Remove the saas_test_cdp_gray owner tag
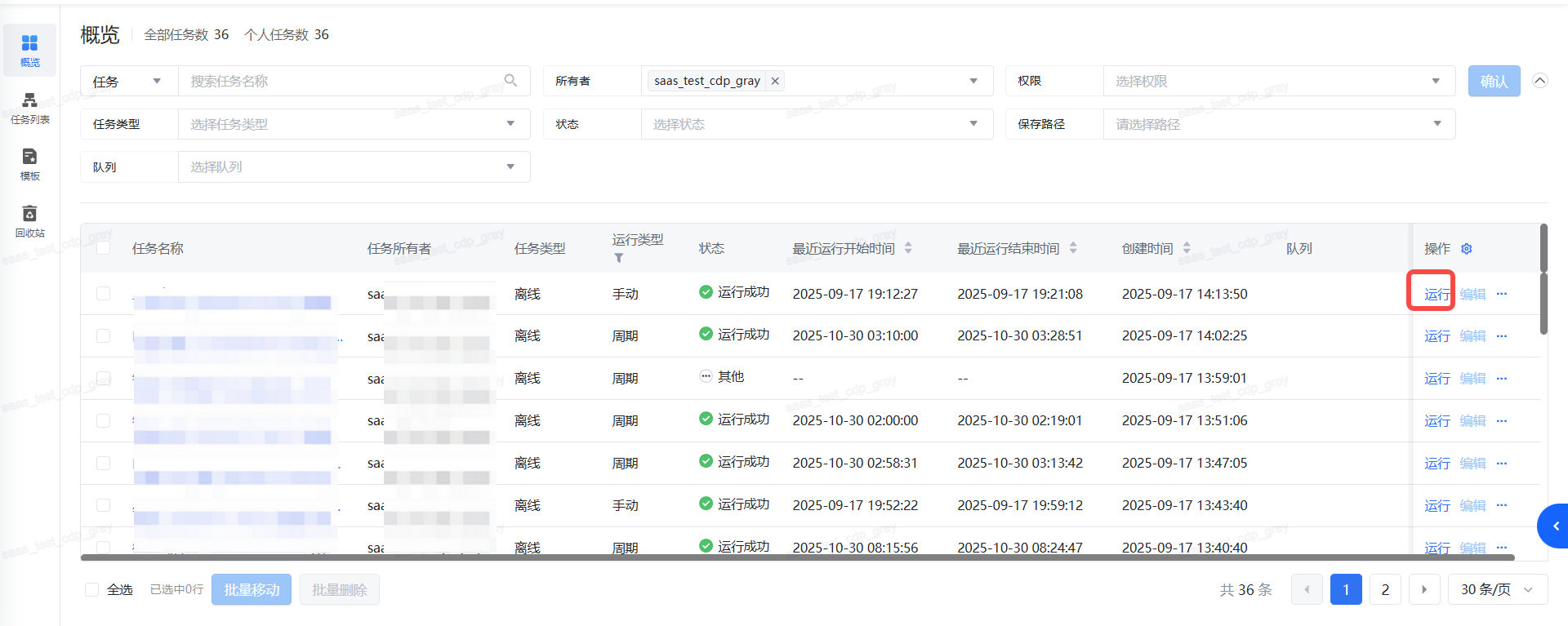 [775, 81]
